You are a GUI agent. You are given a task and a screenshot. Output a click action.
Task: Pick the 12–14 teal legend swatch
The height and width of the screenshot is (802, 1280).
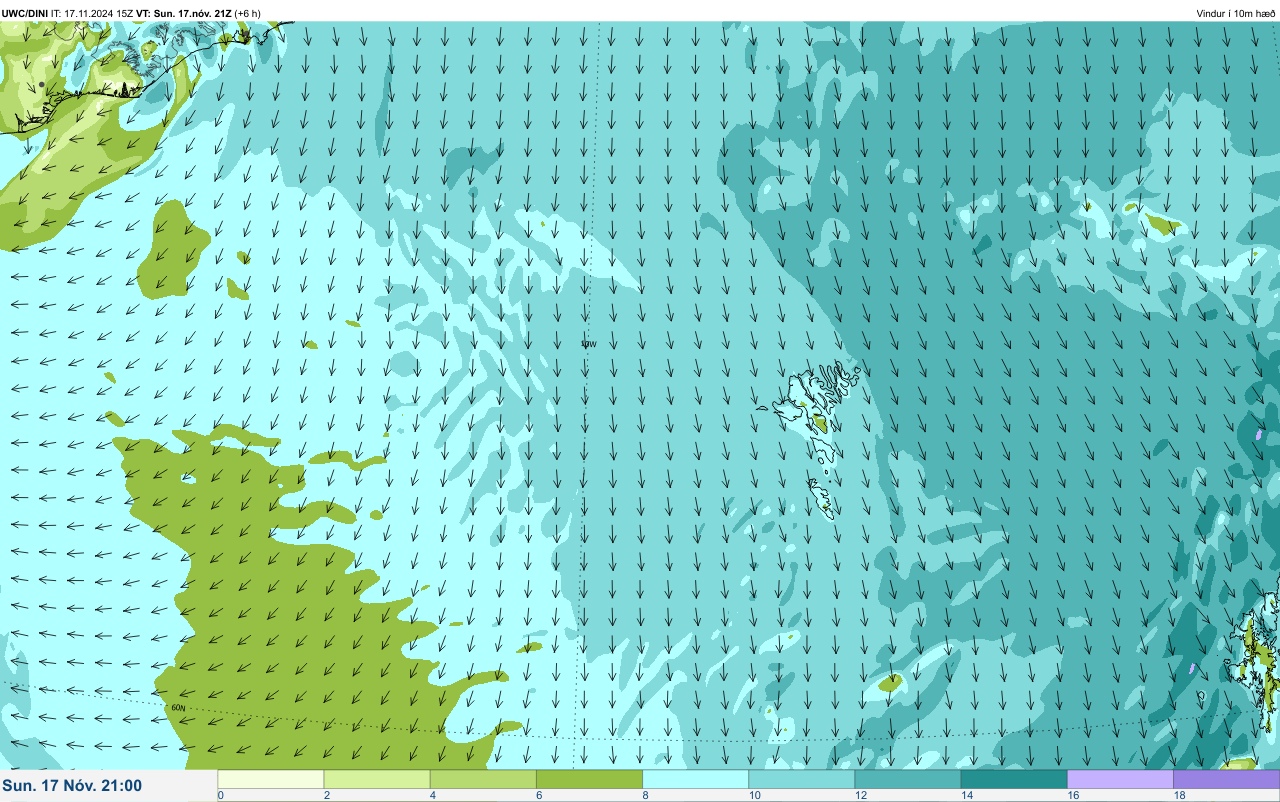point(907,779)
